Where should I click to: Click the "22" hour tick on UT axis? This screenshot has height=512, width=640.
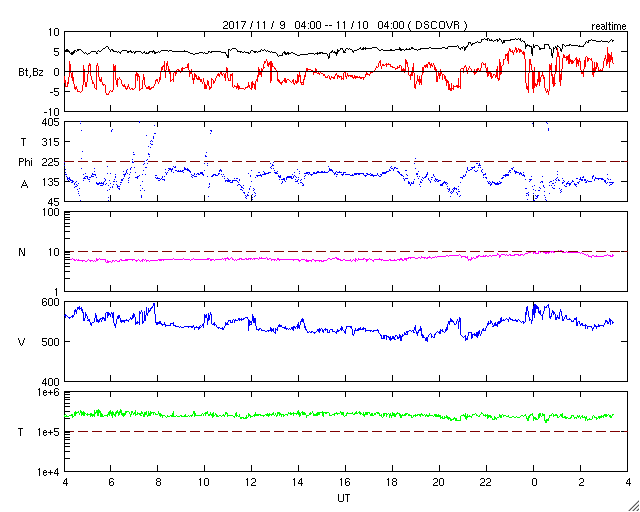coord(487,483)
